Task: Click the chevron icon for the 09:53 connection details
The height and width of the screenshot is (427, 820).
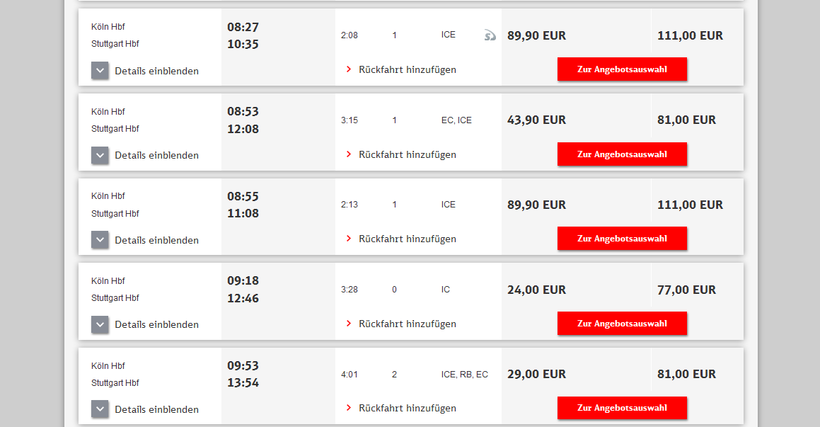Action: [100, 409]
